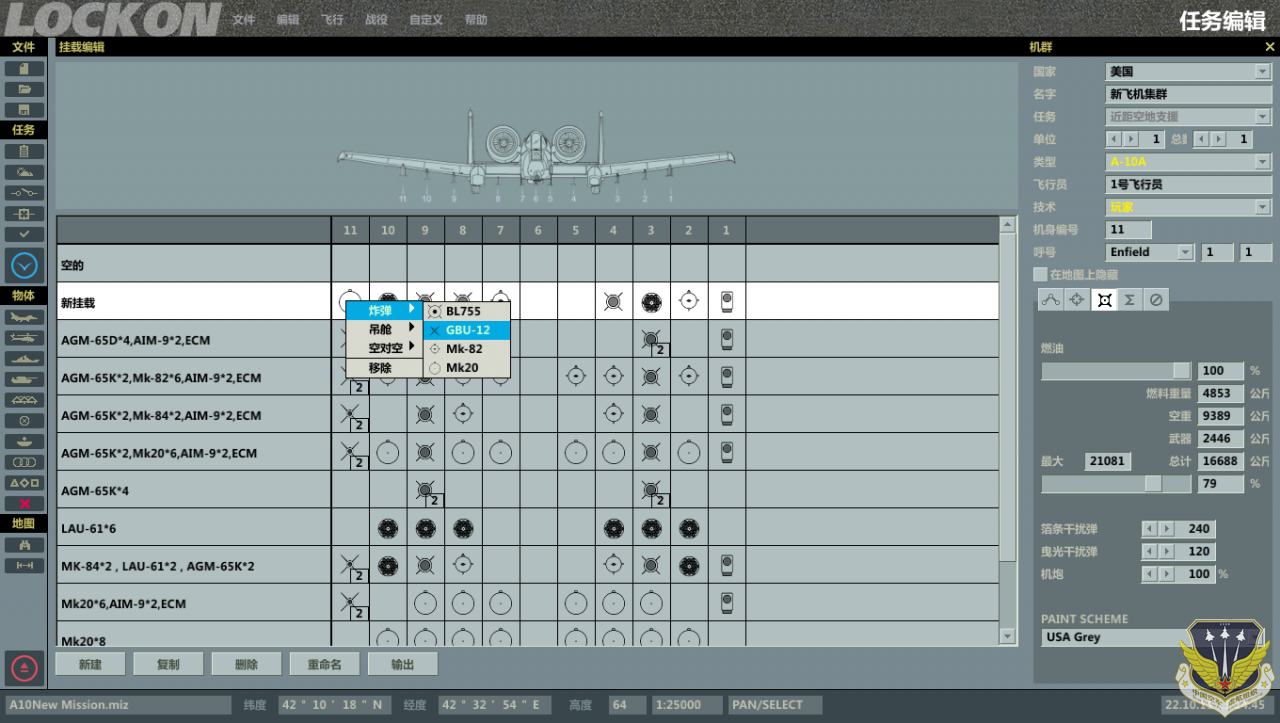Viewport: 1280px width, 723px height.
Task: Open the mission briefing clipboard icon
Action: [x=24, y=151]
